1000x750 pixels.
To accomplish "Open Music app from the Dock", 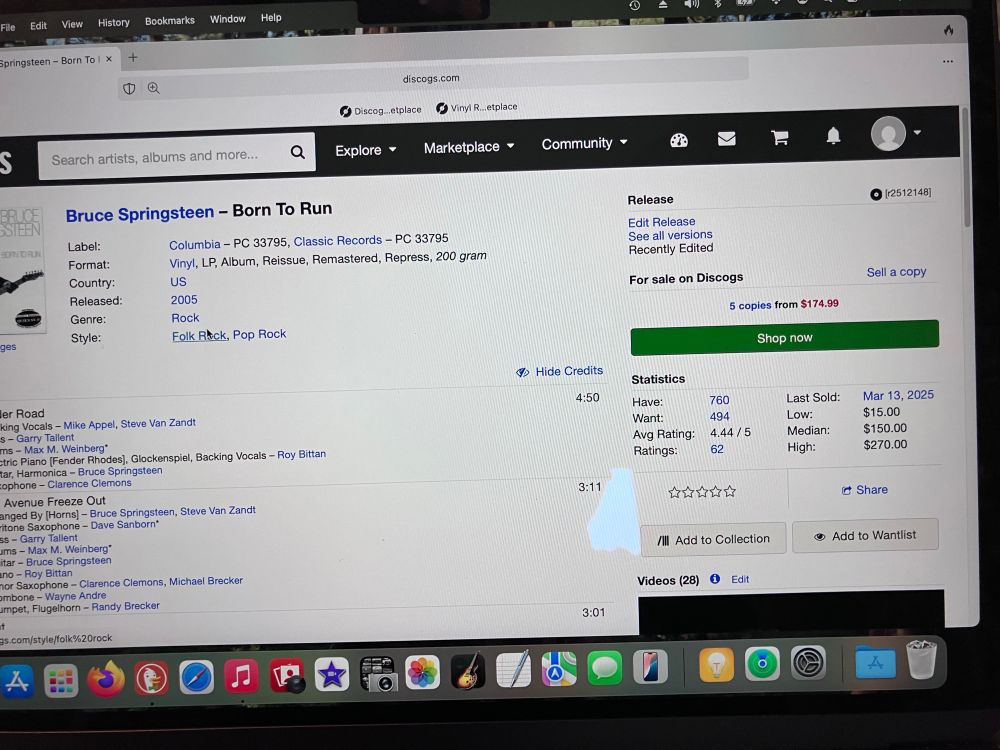I will pos(241,676).
